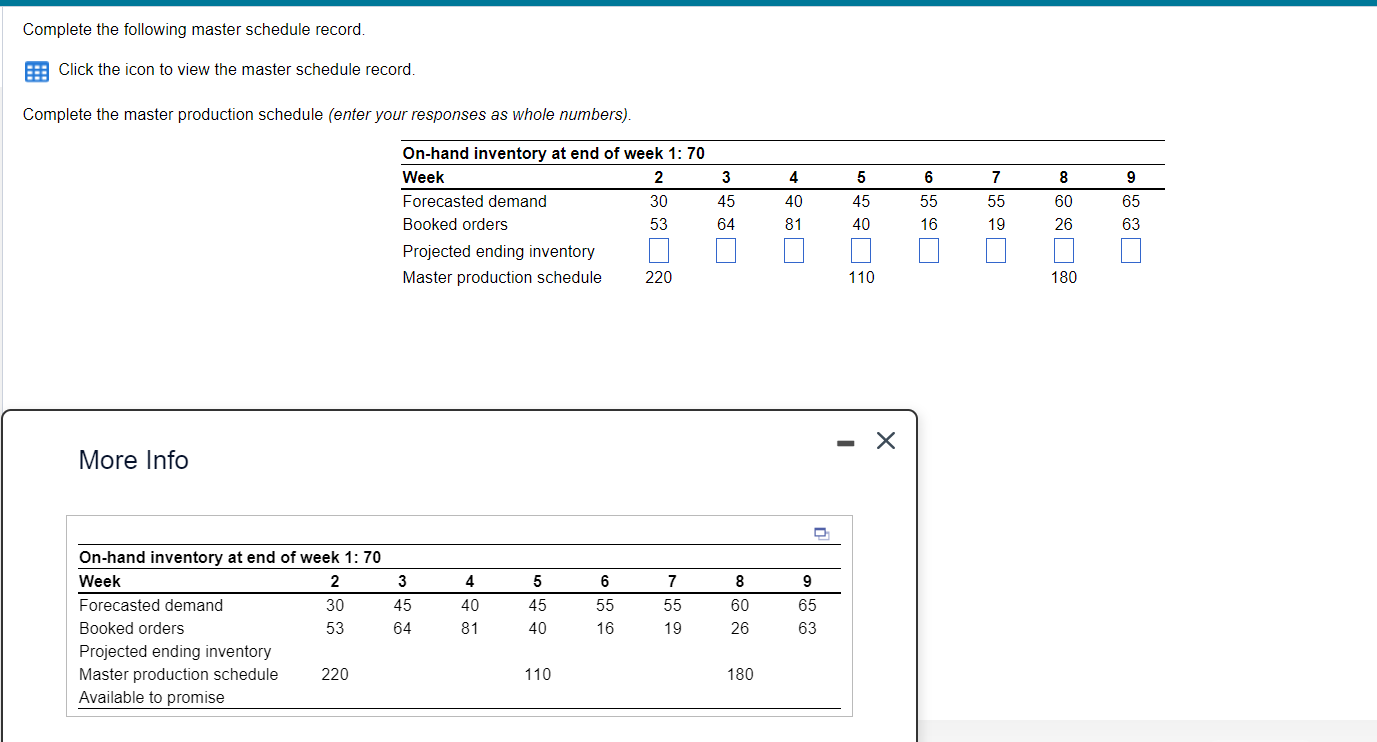
Task: Click the projected ending inventory box for week 3
Action: 725,250
